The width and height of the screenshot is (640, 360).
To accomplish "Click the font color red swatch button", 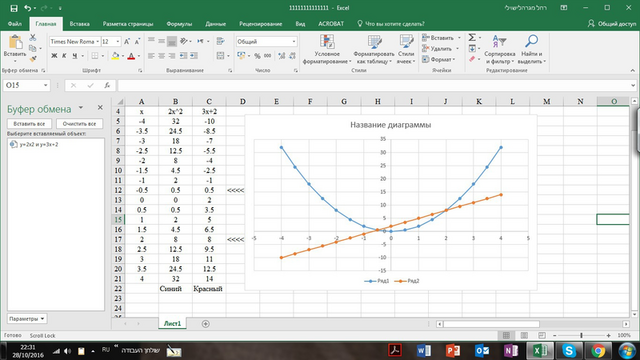I will [x=131, y=56].
